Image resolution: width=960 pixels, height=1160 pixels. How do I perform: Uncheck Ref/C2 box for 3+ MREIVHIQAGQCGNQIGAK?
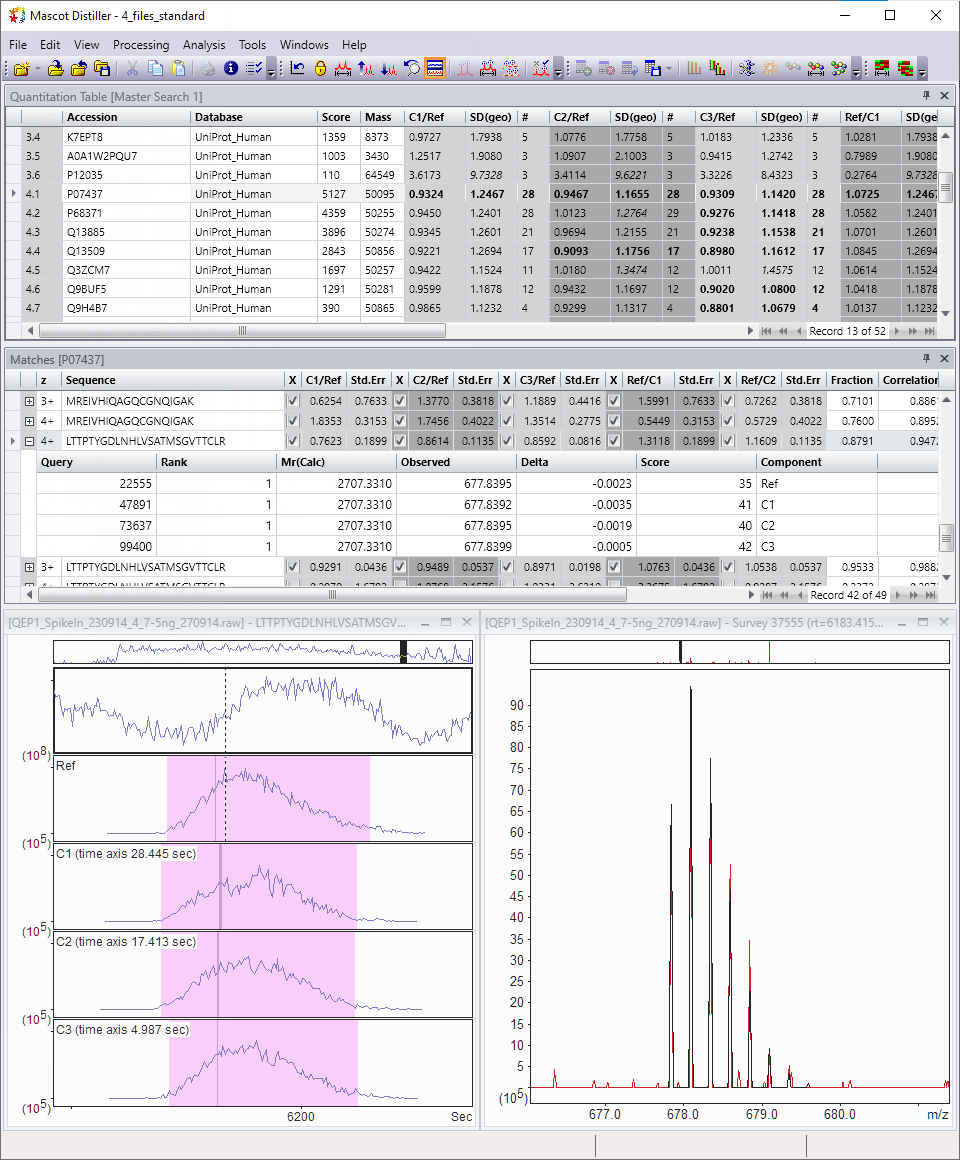click(728, 401)
